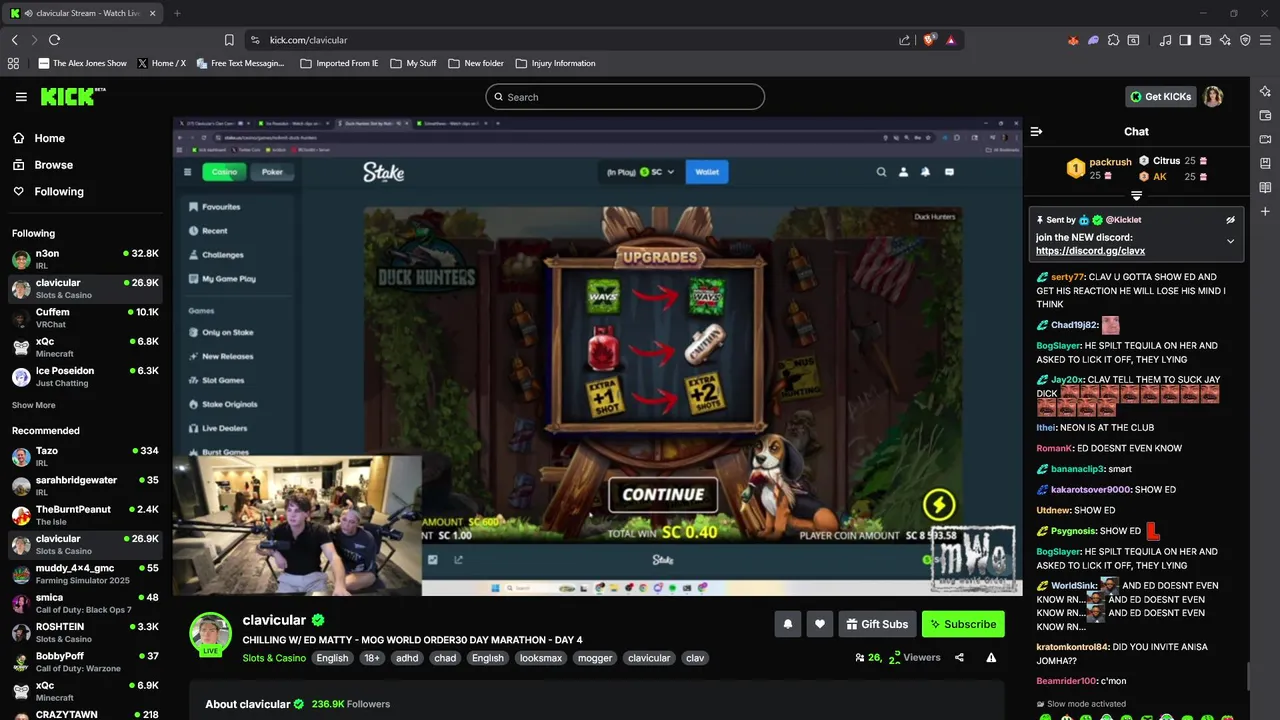Select the looksmax tag
Screen dimensions: 1280x720
click(x=541, y=658)
